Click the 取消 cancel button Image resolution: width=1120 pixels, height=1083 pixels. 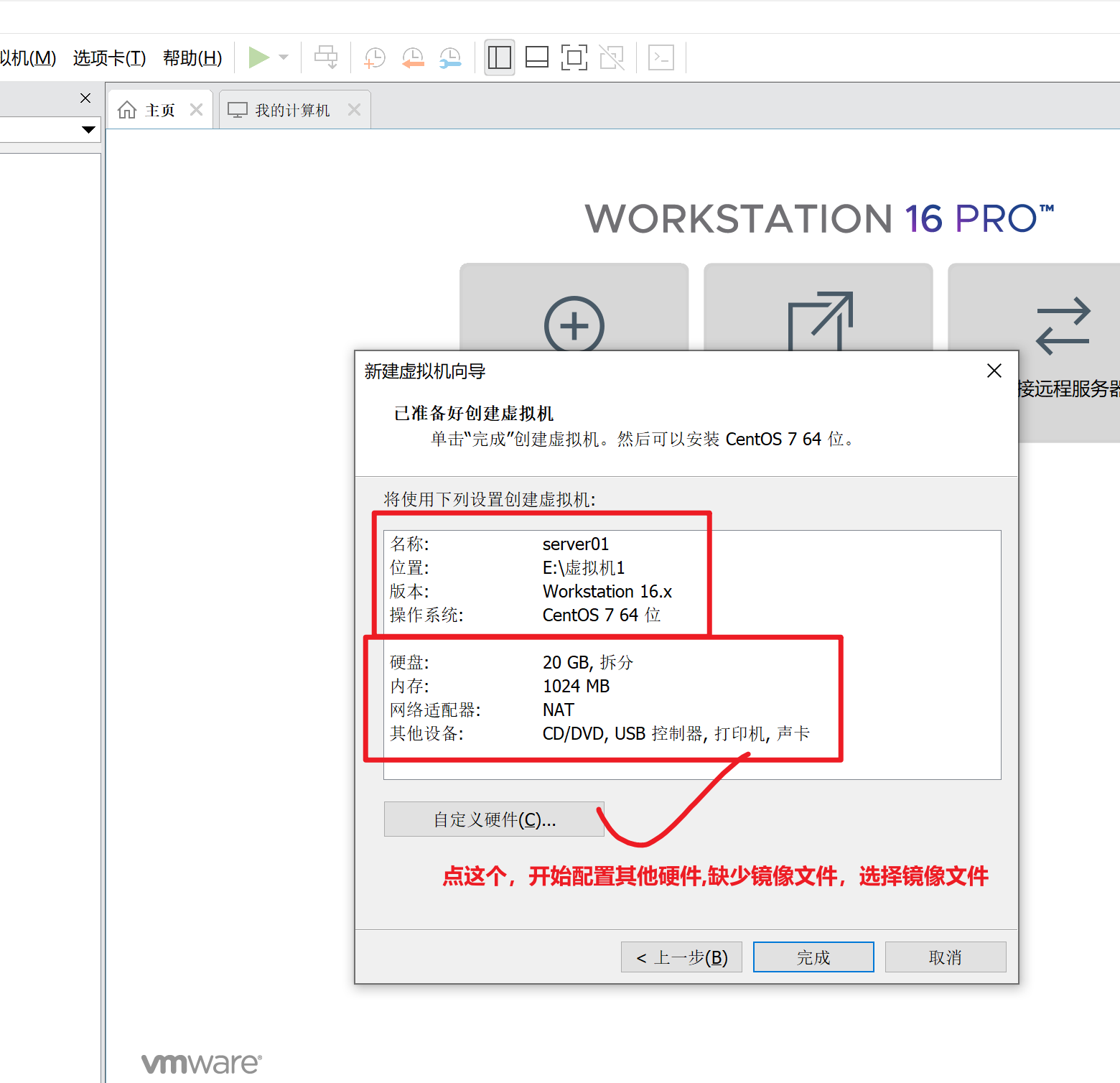pos(946,957)
